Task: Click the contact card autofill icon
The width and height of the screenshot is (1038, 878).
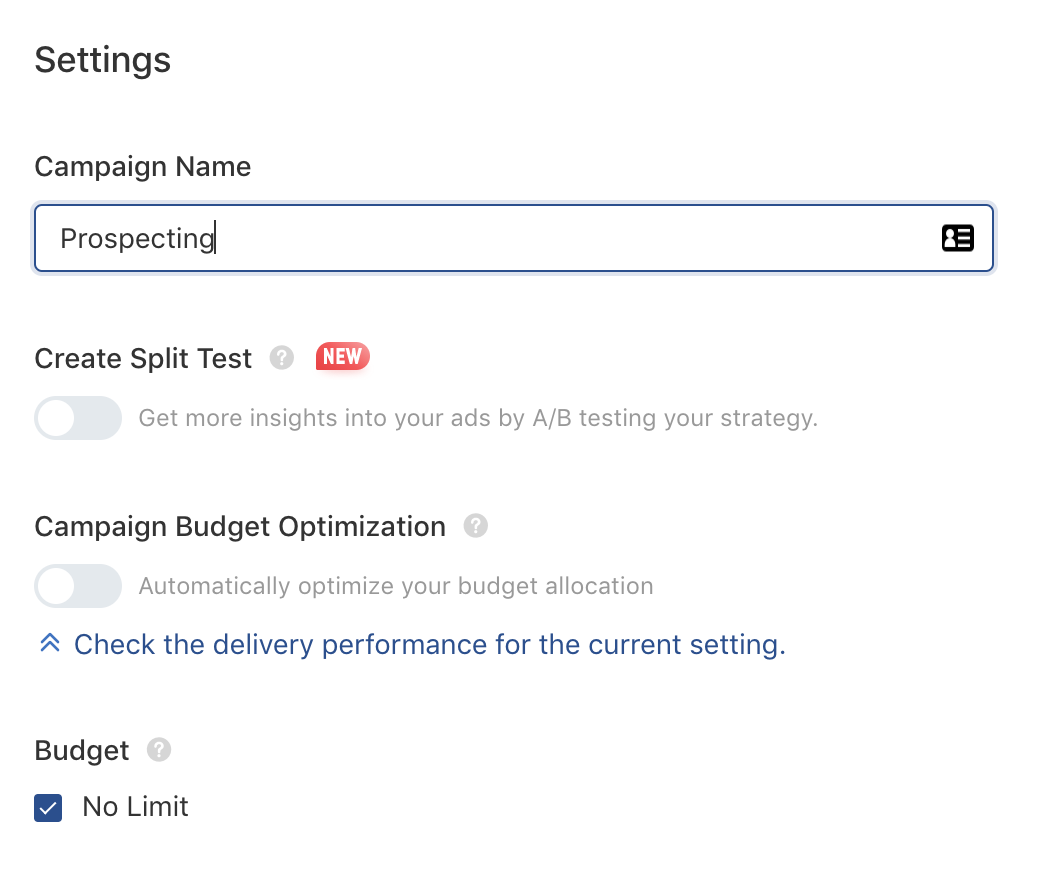Action: point(957,238)
